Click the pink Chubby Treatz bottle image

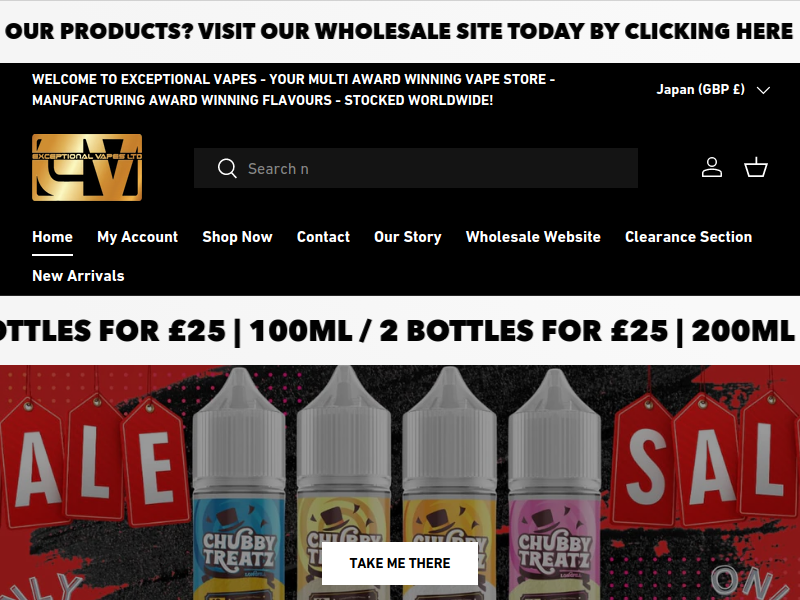click(555, 485)
